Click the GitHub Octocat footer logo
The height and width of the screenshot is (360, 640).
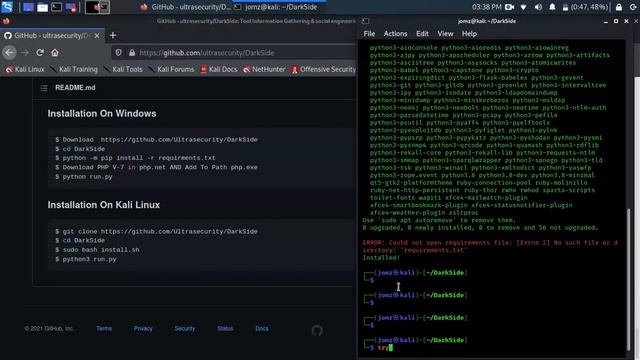tap(317, 330)
